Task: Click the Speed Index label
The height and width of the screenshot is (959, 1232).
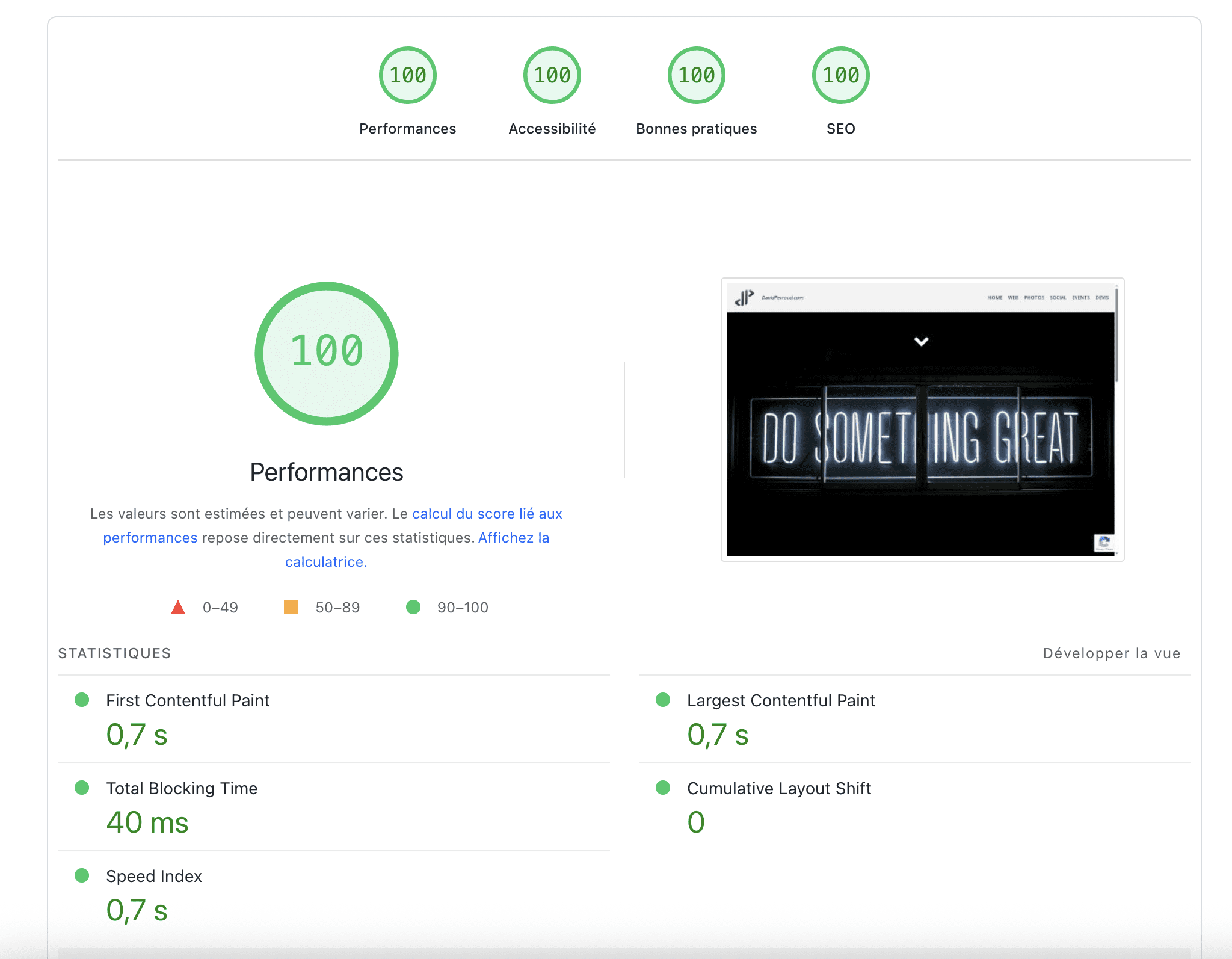Action: 154,876
